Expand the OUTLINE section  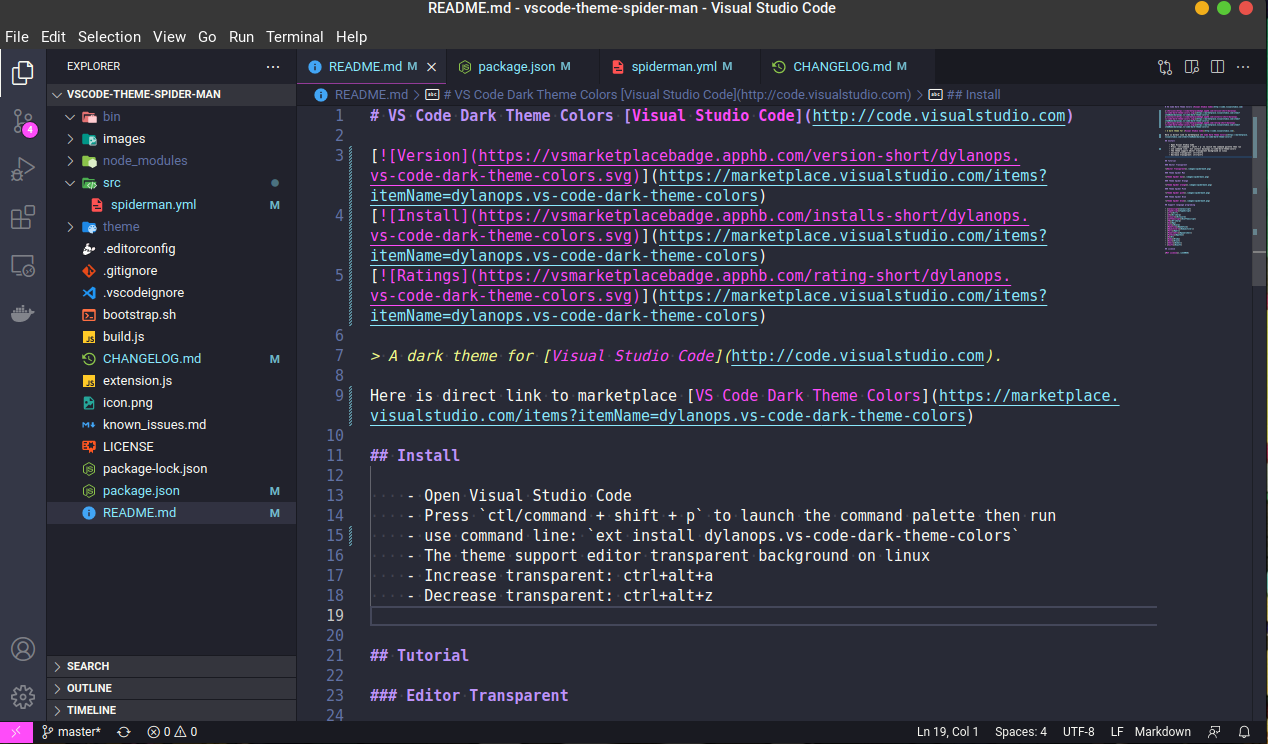[171, 688]
